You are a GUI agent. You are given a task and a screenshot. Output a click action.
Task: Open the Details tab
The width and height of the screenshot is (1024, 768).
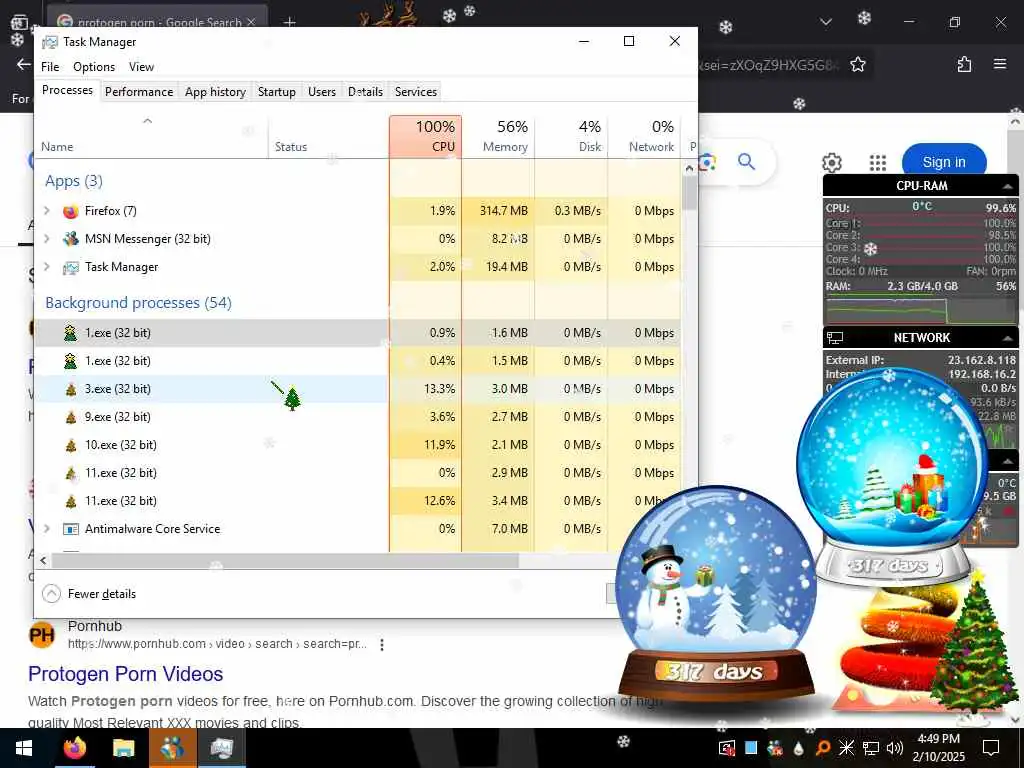(x=365, y=91)
